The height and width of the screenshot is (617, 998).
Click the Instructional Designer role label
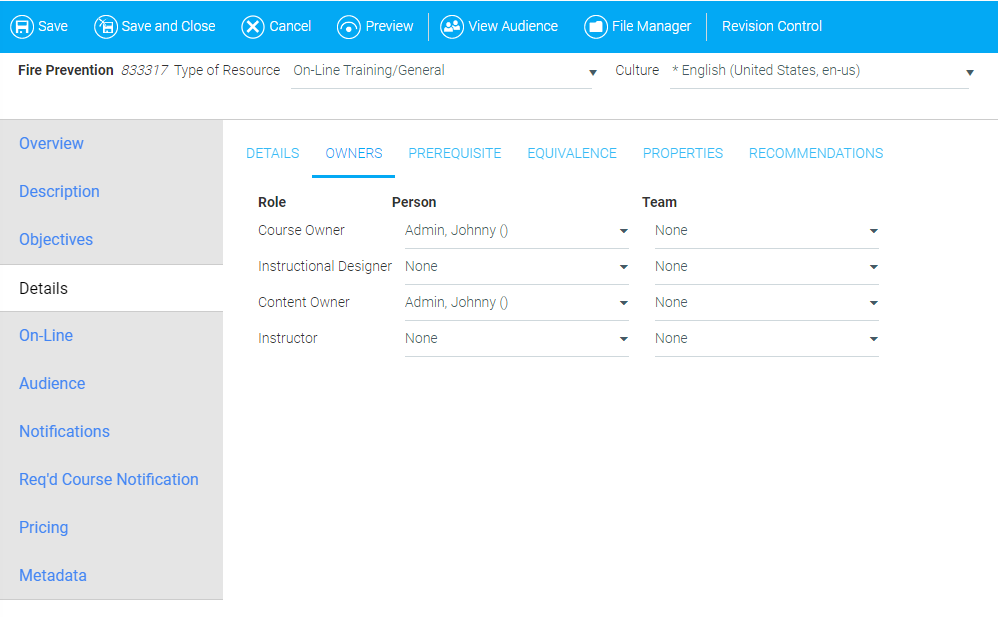[x=325, y=267]
